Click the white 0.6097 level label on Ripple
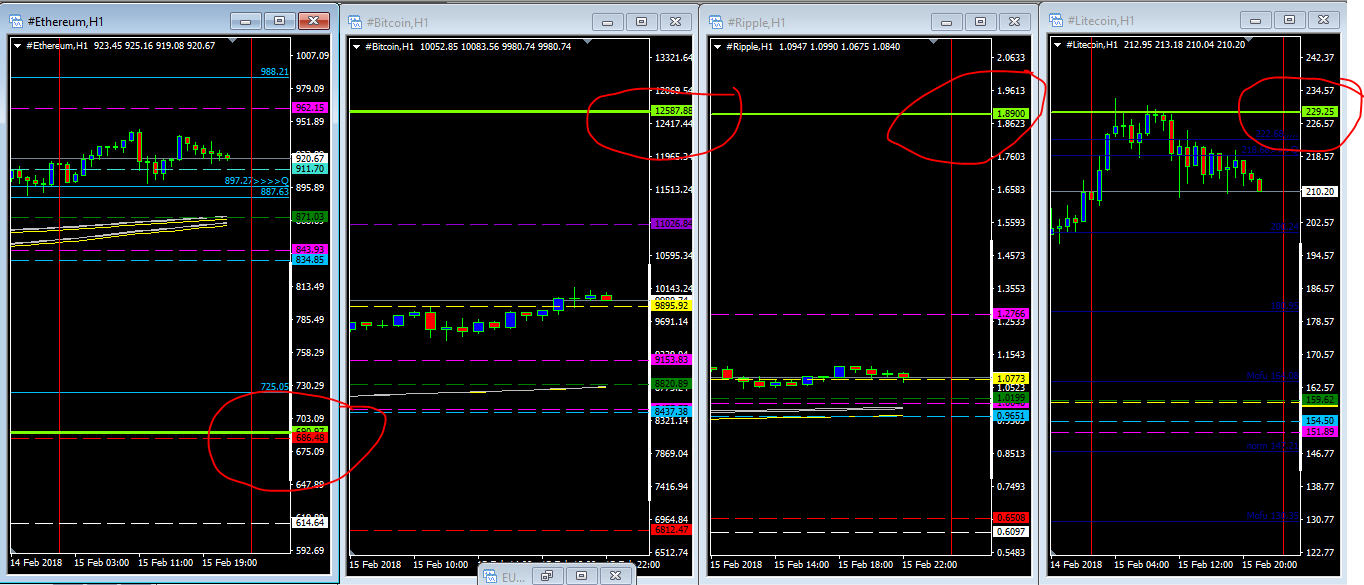The width and height of the screenshot is (1364, 585). coord(1011,532)
